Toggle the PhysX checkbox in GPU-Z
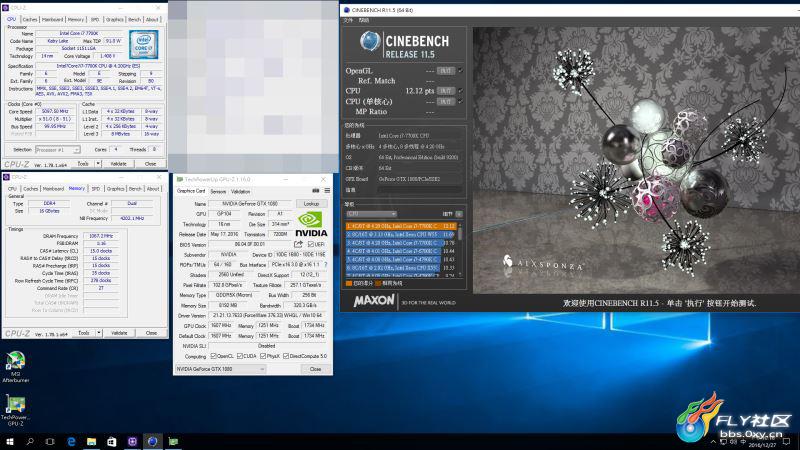Screen dimensions: 800x450 point(263,356)
